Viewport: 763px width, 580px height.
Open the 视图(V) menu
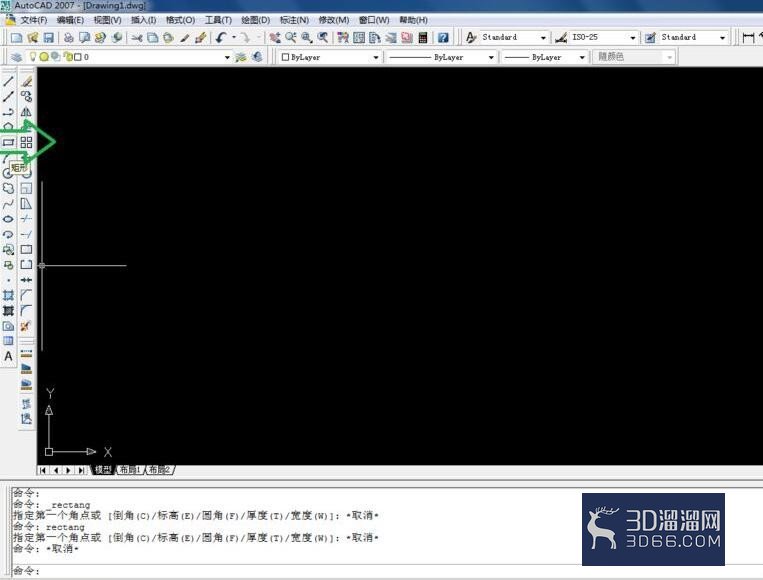coord(107,20)
